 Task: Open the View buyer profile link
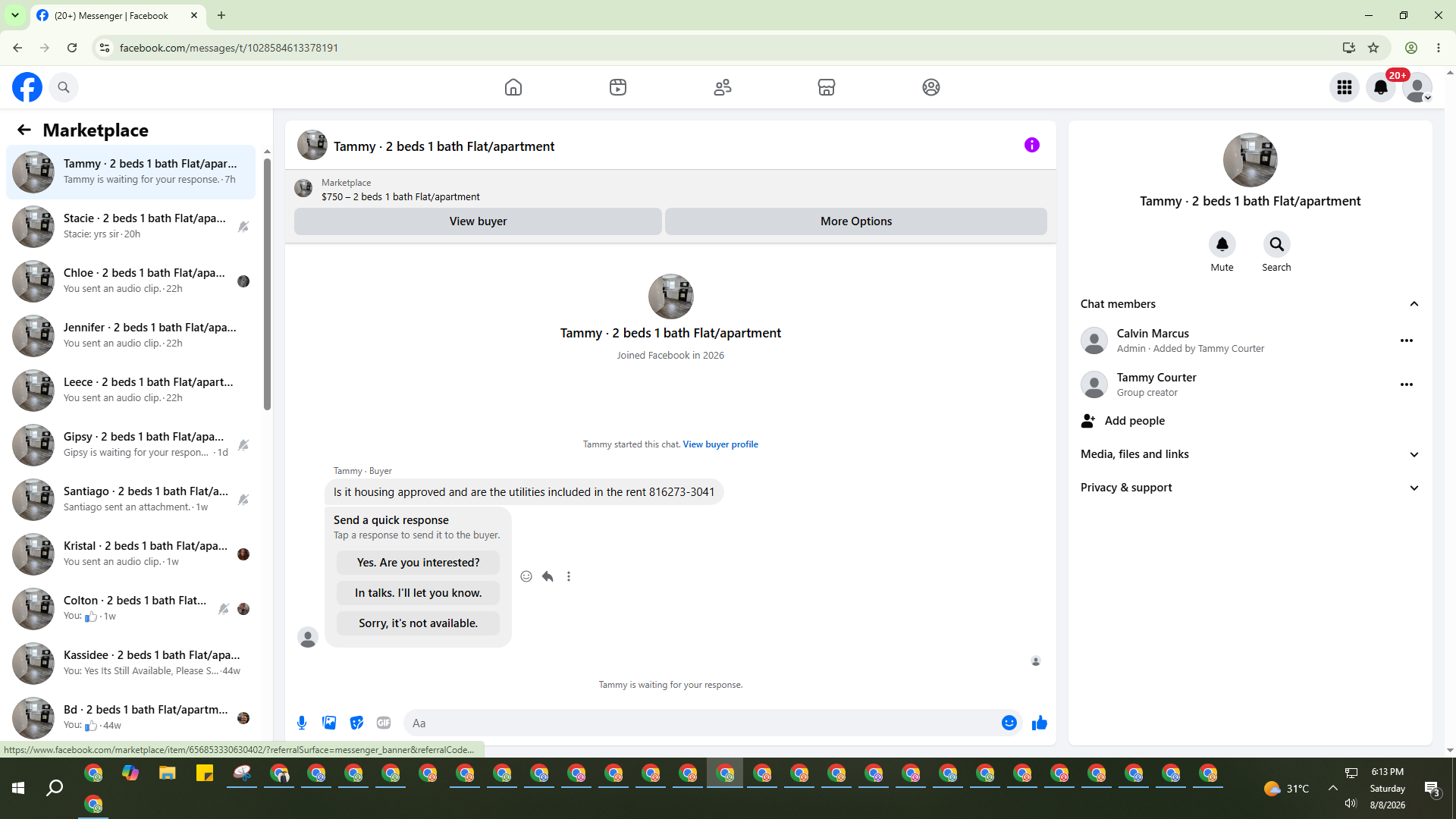point(720,444)
